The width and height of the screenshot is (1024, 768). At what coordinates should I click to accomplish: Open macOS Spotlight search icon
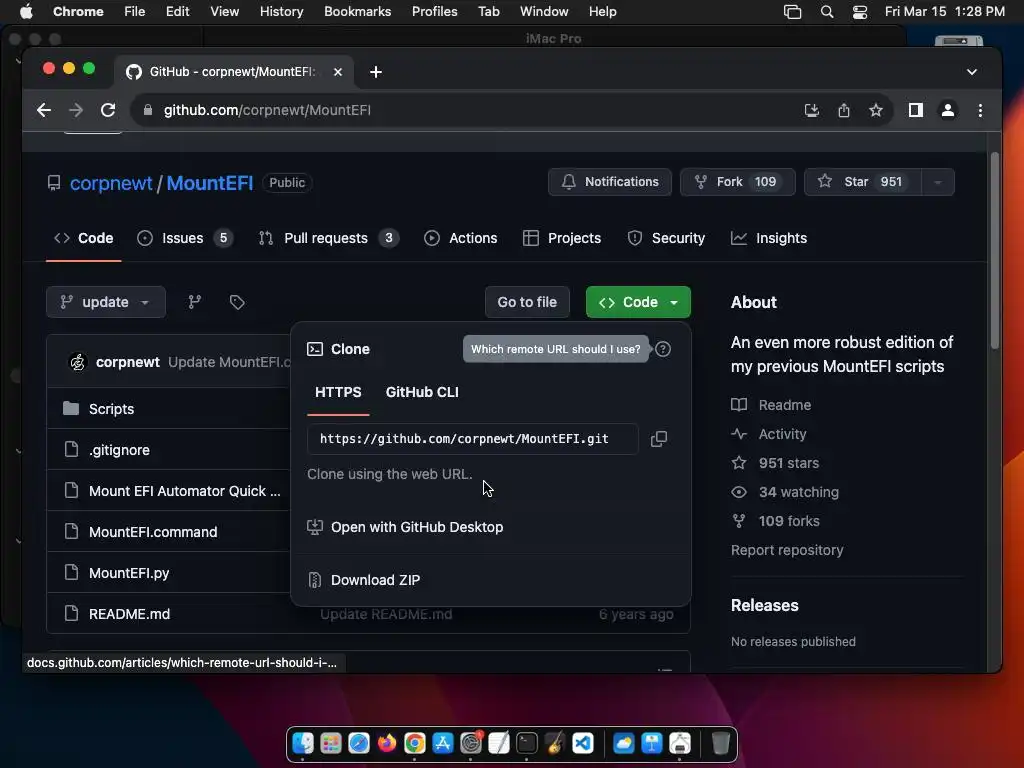827,12
